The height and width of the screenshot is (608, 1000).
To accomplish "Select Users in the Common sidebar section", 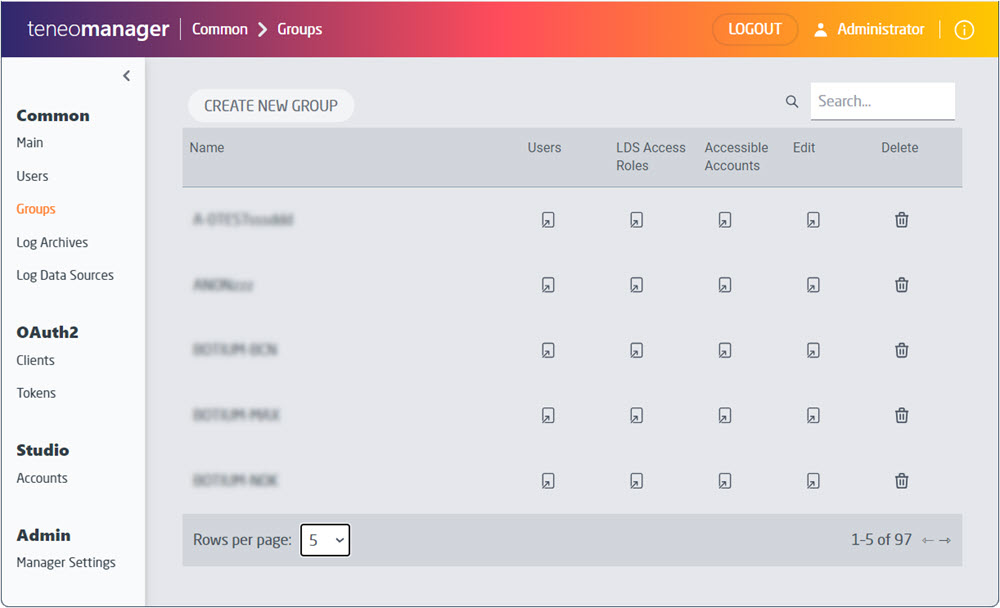I will click(31, 176).
